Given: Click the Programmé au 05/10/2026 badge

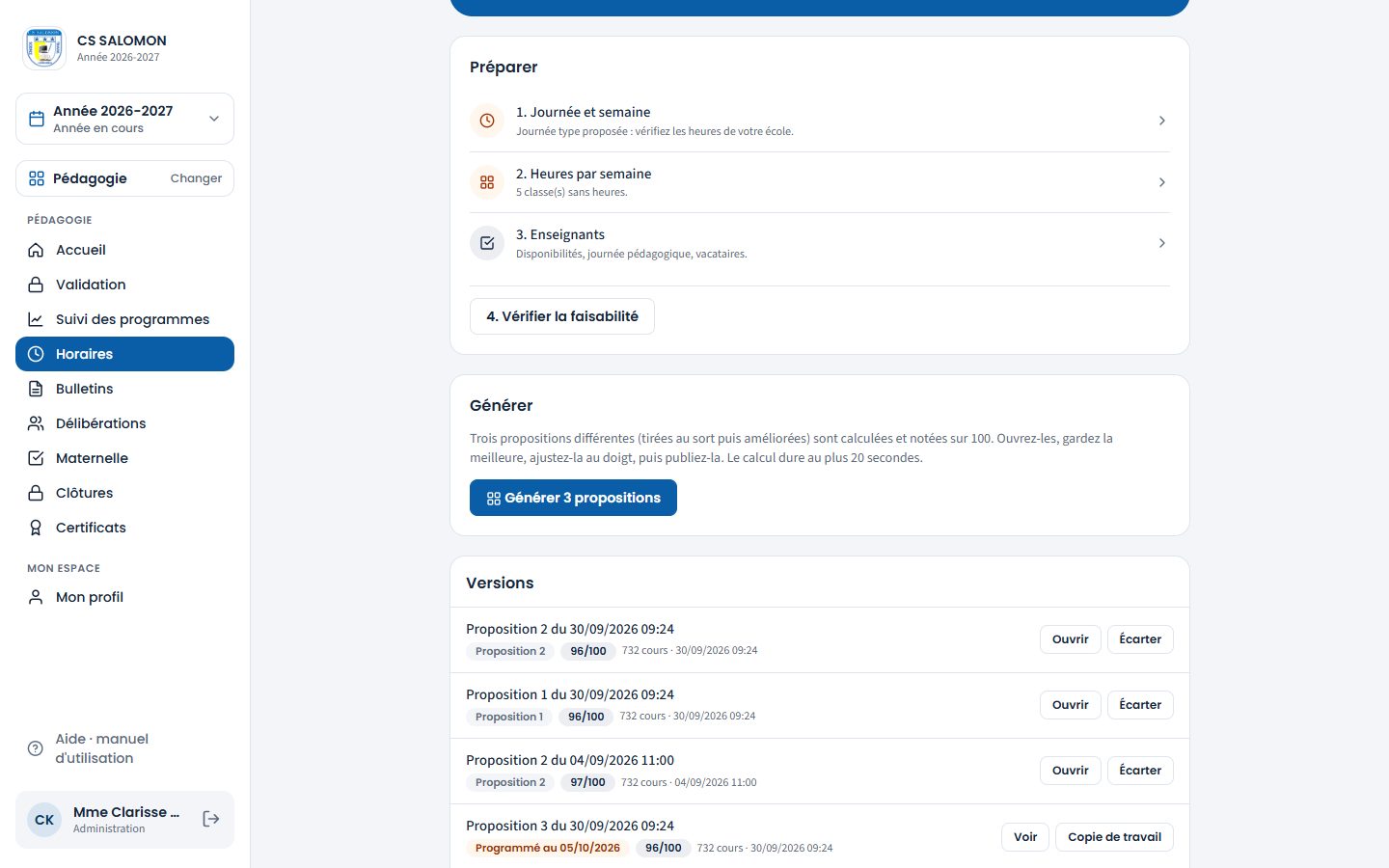Looking at the screenshot, I should point(548,848).
